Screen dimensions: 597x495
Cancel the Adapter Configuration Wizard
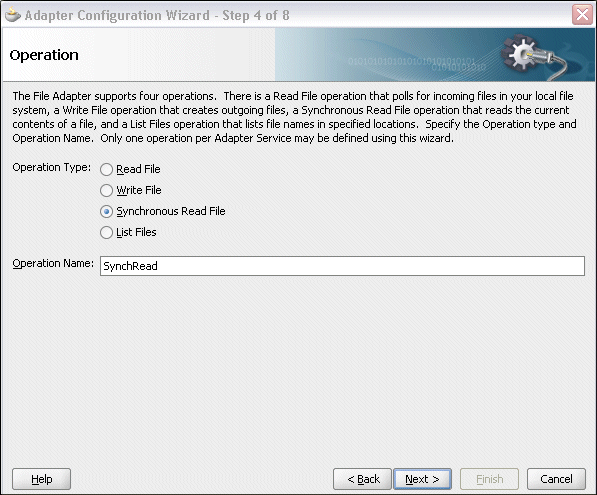[x=556, y=479]
